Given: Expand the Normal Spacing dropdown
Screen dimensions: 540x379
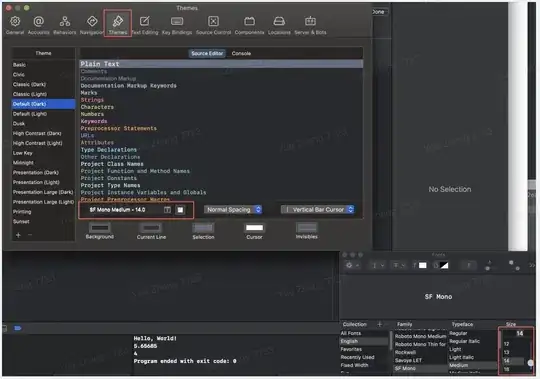Looking at the screenshot, I should click(x=233, y=210).
